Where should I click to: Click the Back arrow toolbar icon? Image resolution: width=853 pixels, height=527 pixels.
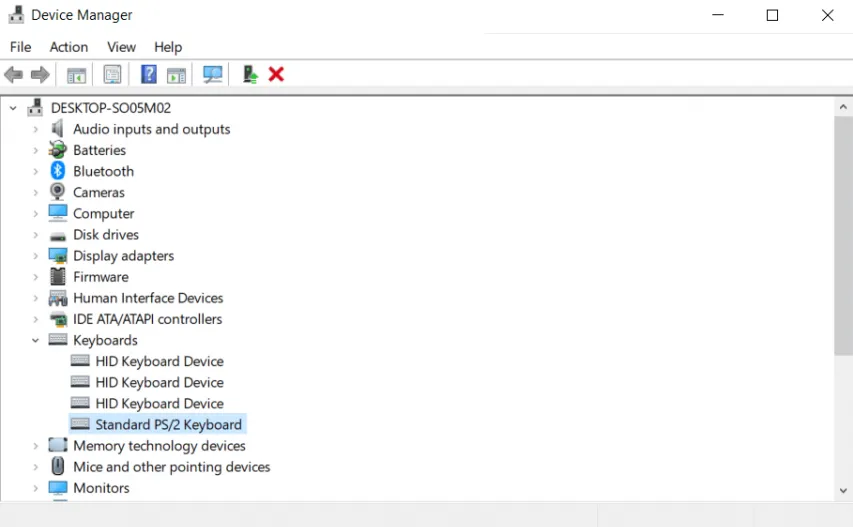tap(14, 75)
